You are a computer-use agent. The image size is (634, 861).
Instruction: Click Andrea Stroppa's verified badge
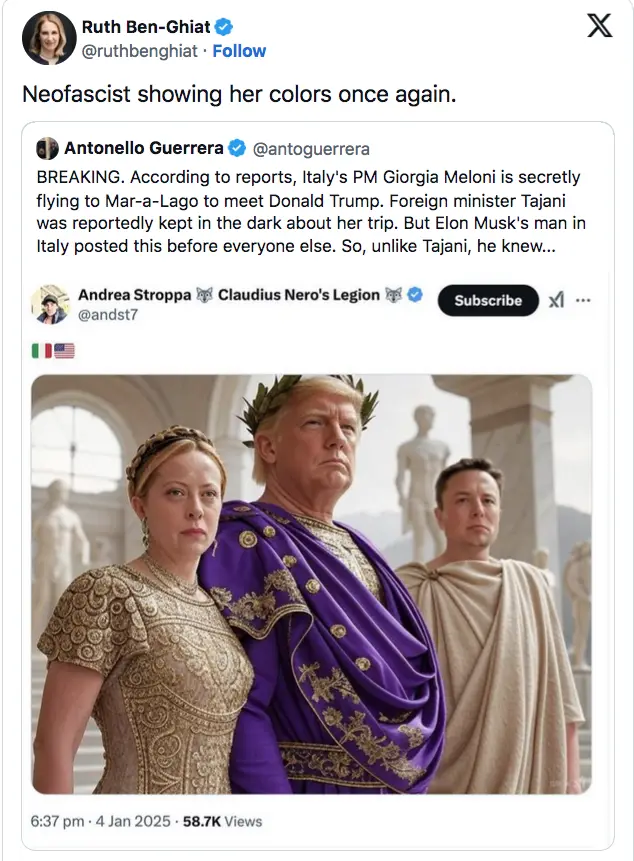tap(416, 294)
